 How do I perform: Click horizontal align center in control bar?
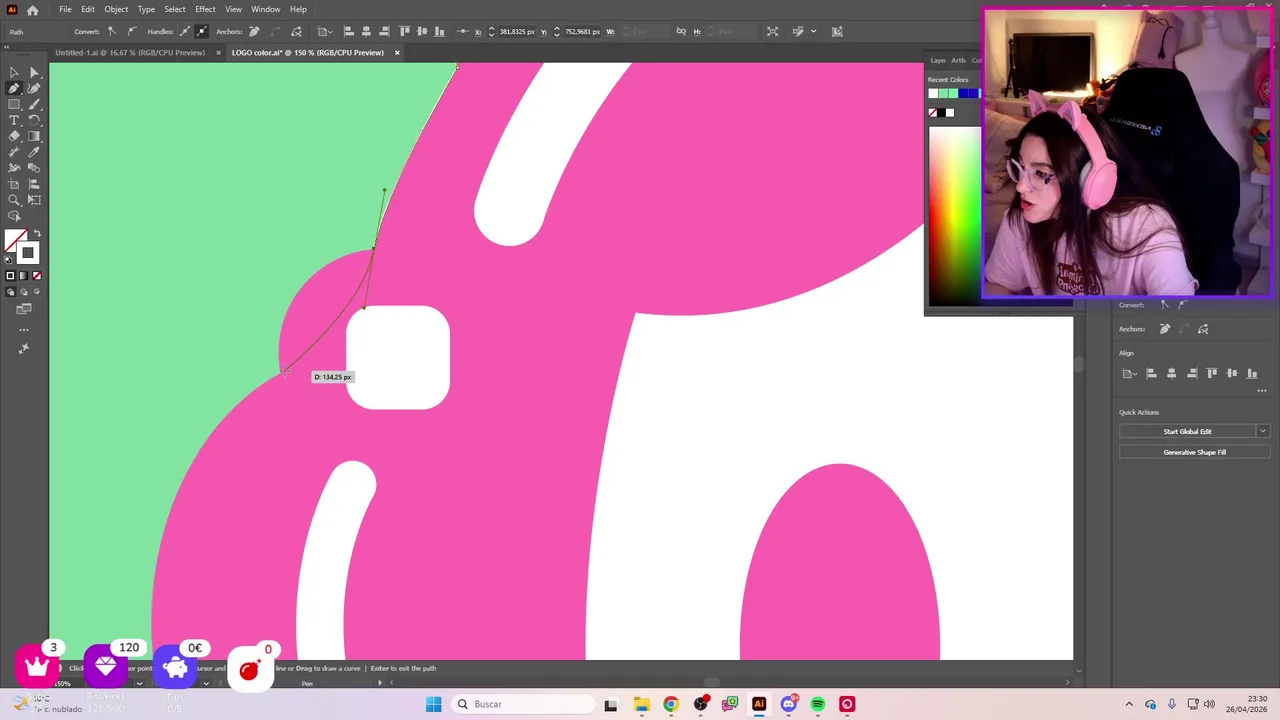(366, 31)
